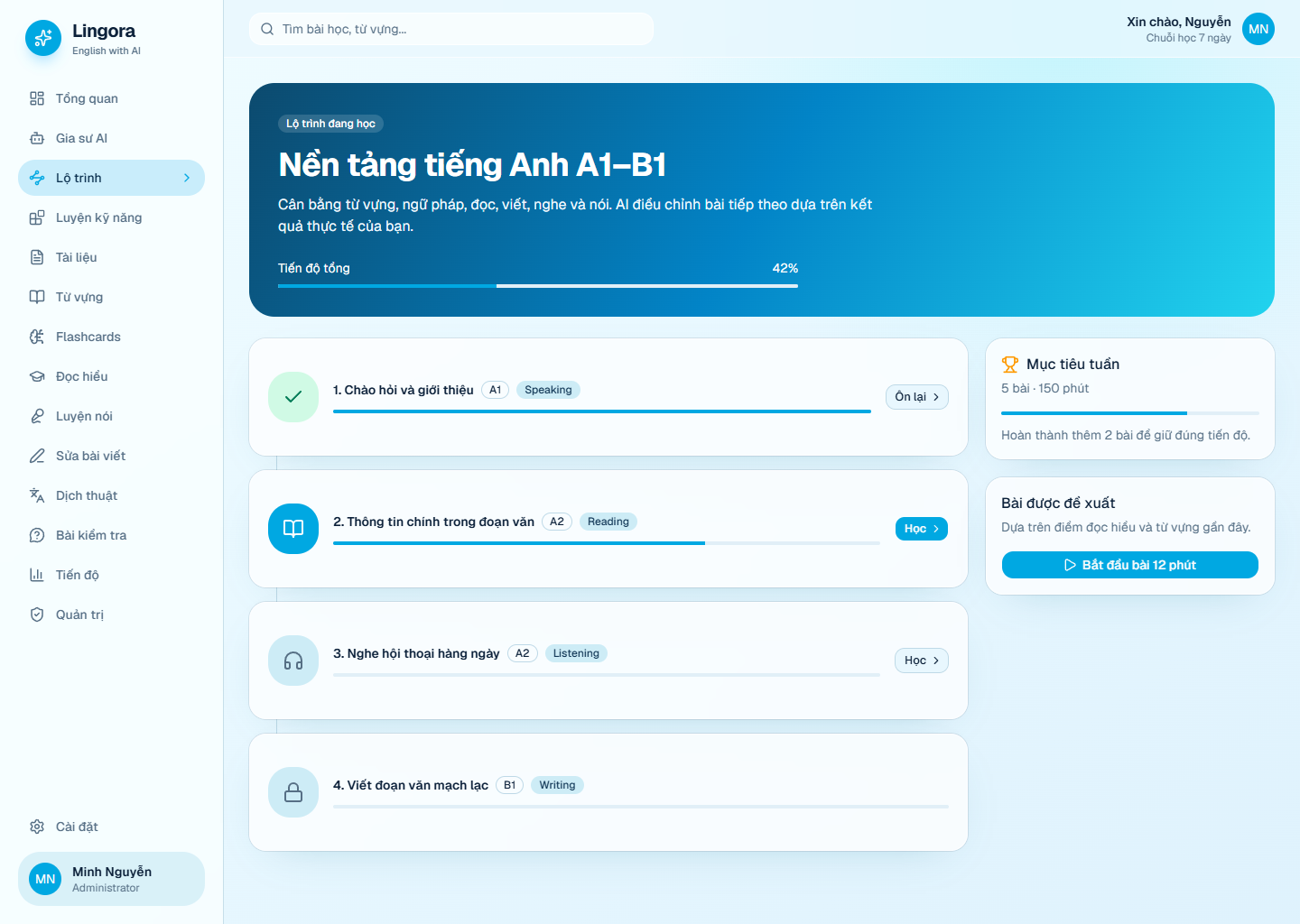Open Minh Nguyễn Administrator profile card
The width and height of the screenshot is (1300, 924).
(111, 879)
